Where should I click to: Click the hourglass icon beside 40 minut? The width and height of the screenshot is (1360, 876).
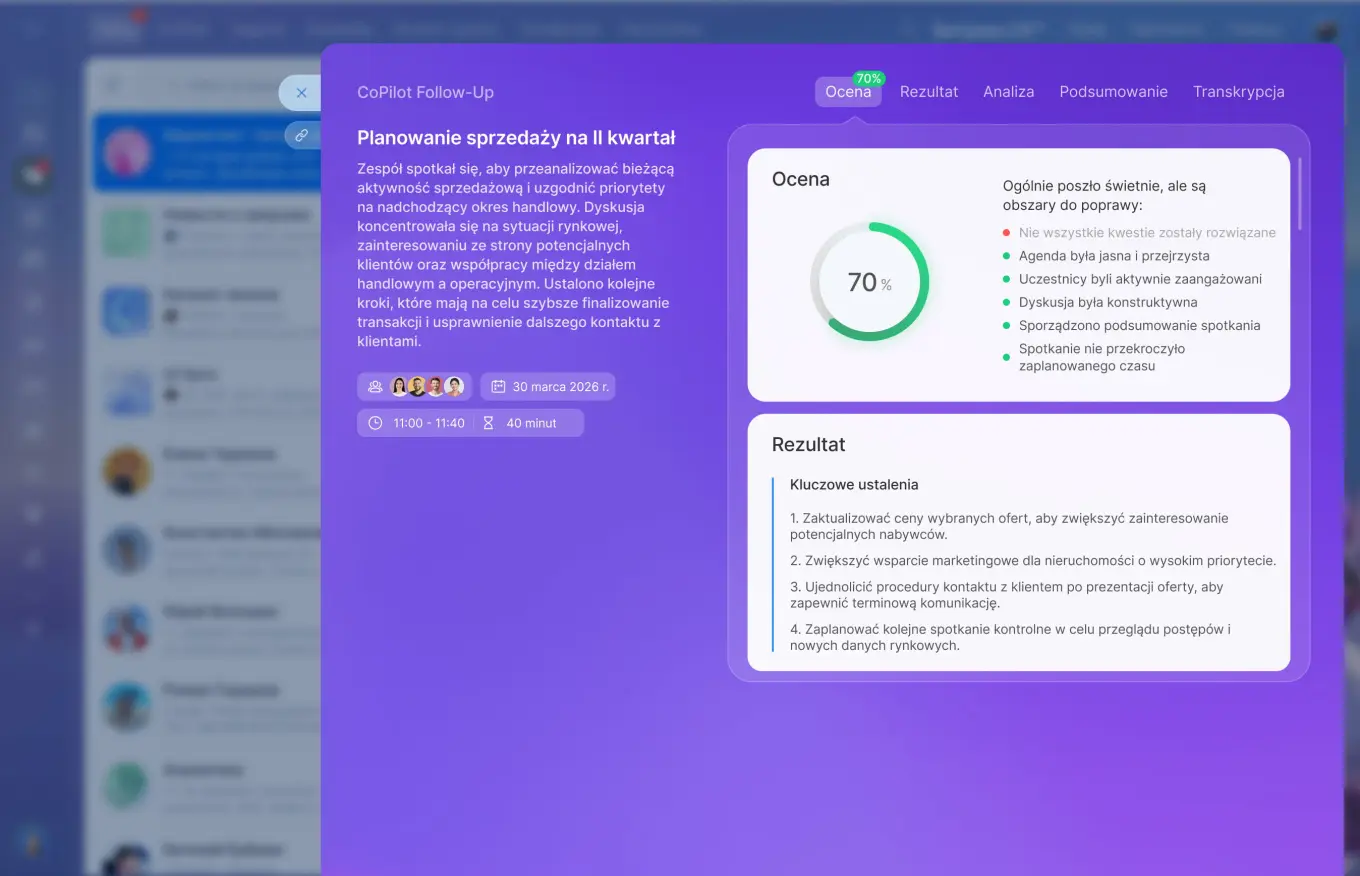[489, 423]
